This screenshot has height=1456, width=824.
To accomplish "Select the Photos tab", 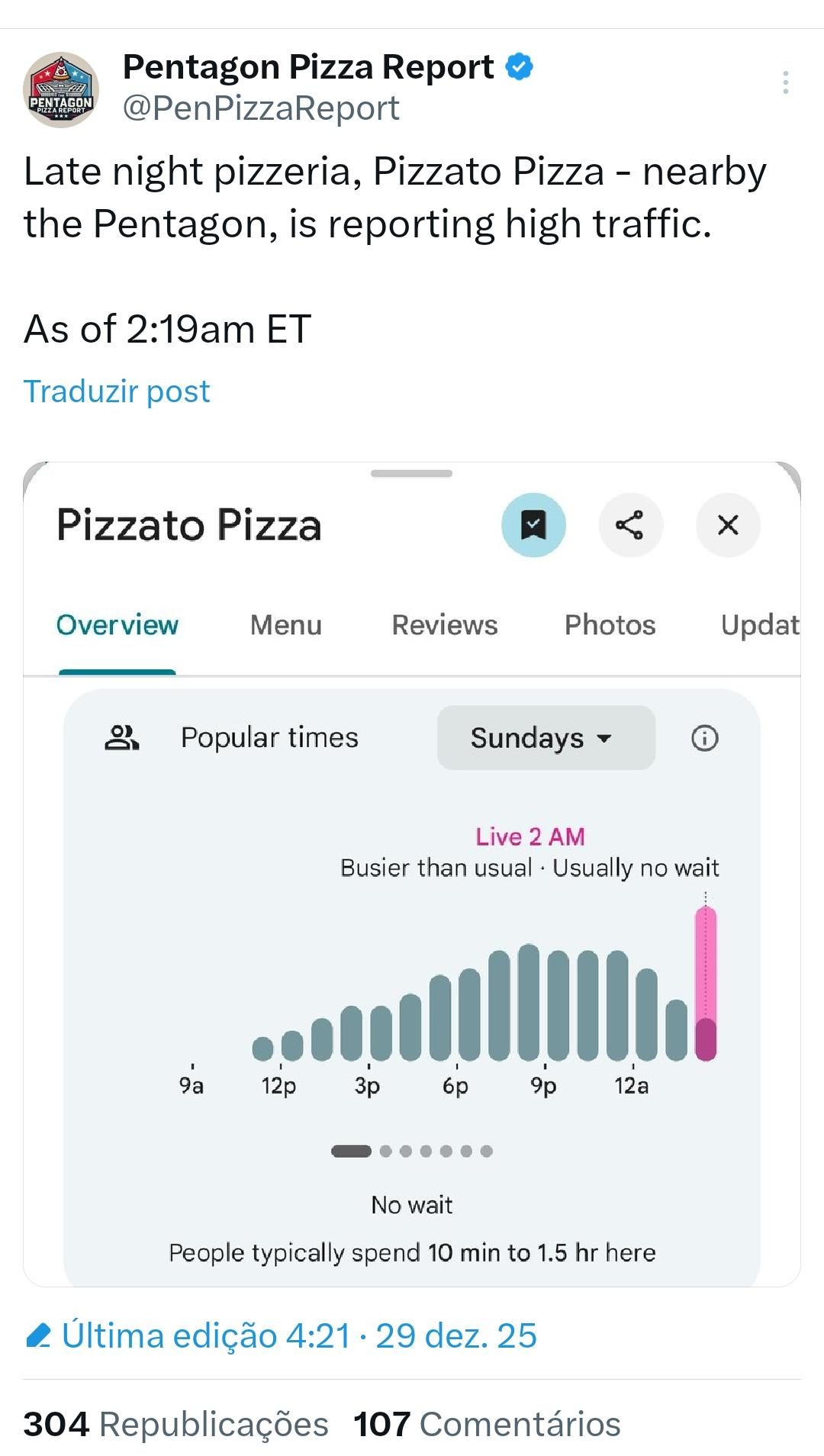I will click(x=610, y=625).
